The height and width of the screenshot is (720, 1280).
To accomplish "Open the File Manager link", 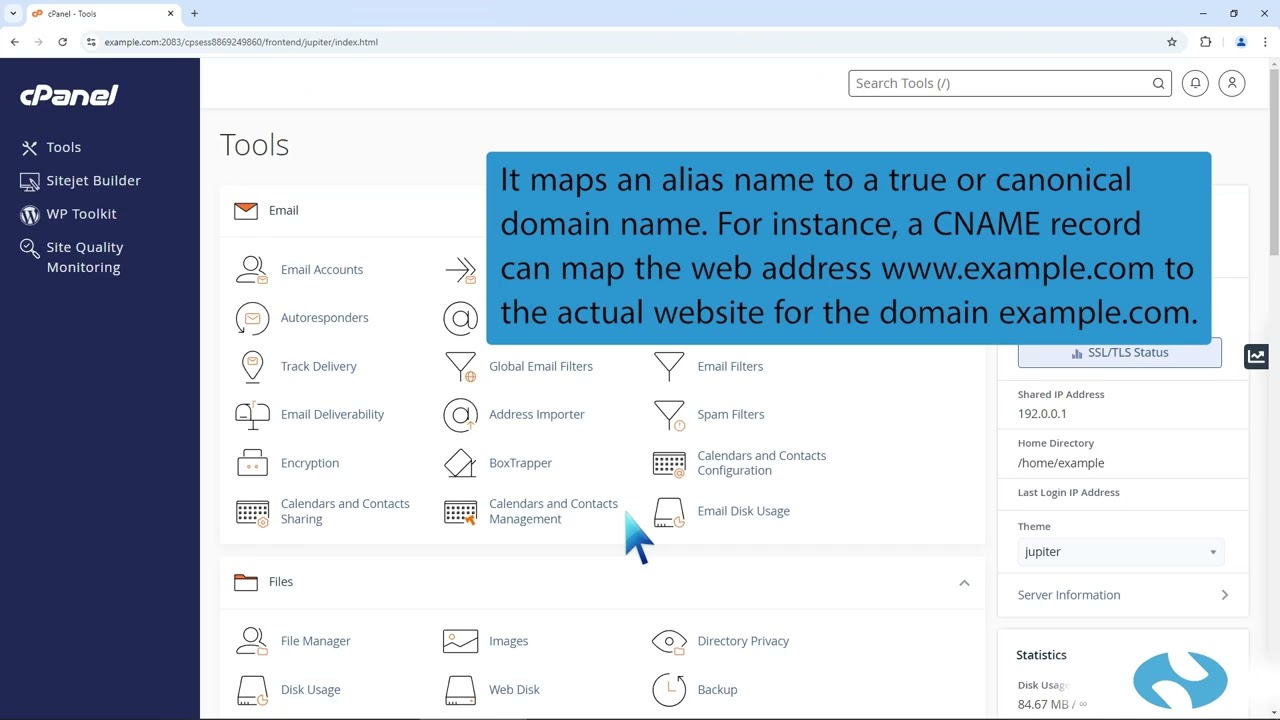I will [x=316, y=641].
